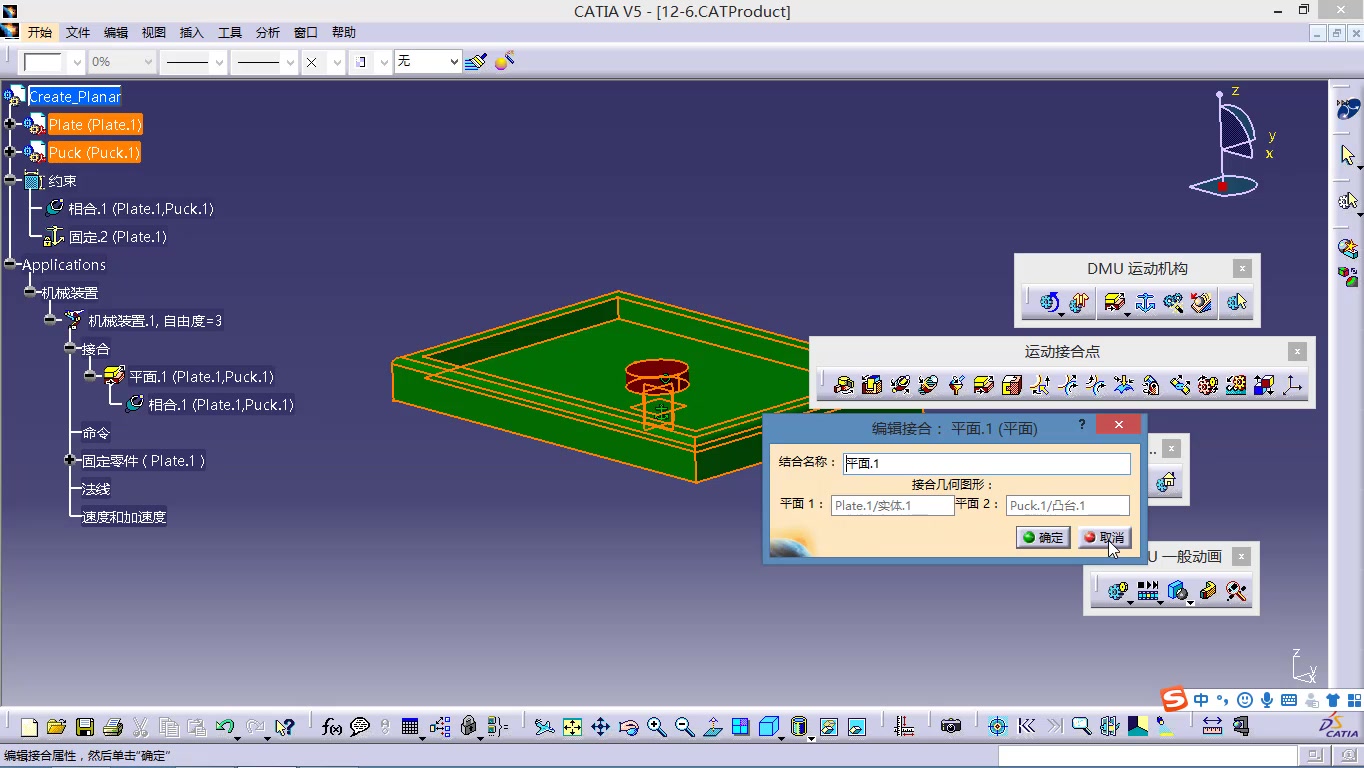Screen dimensions: 1364x768
Task: Click the New document icon
Action: tap(29, 727)
